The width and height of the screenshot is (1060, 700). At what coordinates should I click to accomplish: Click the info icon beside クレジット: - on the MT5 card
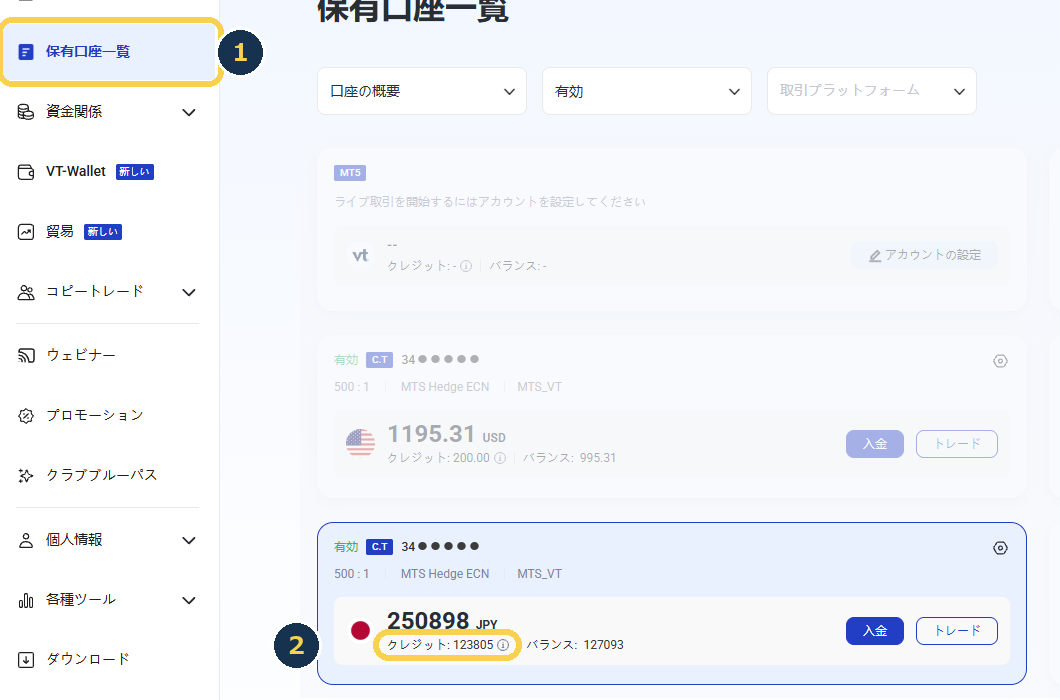click(466, 266)
